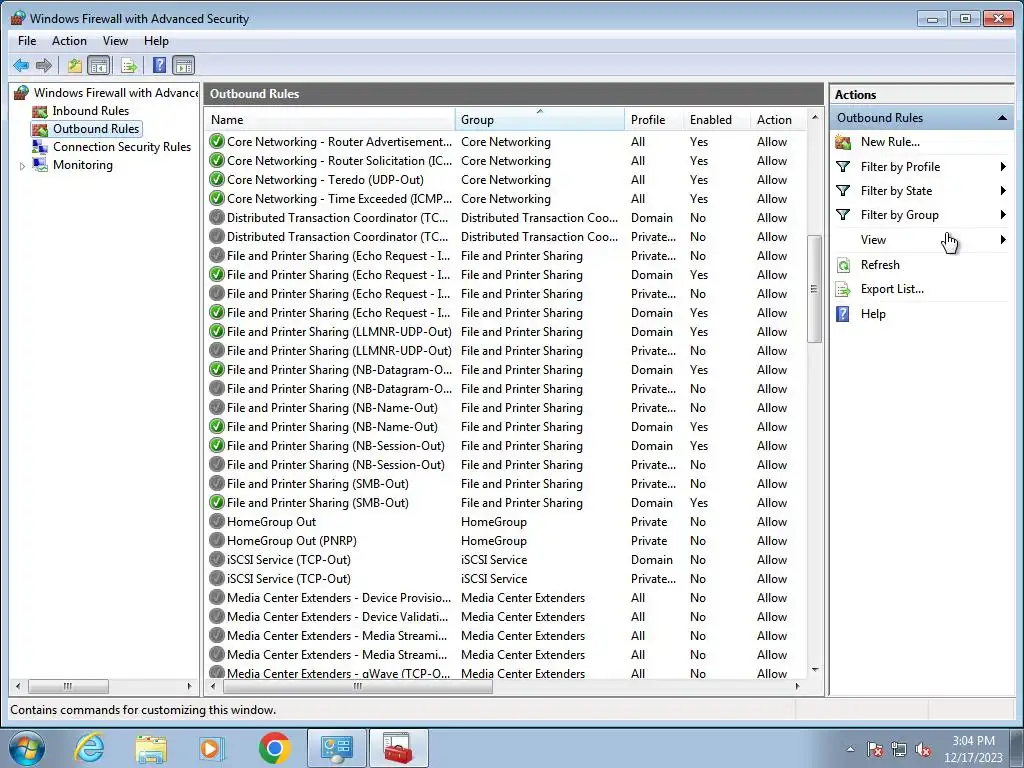Click the Windows Start orb

pyautogui.click(x=27, y=748)
